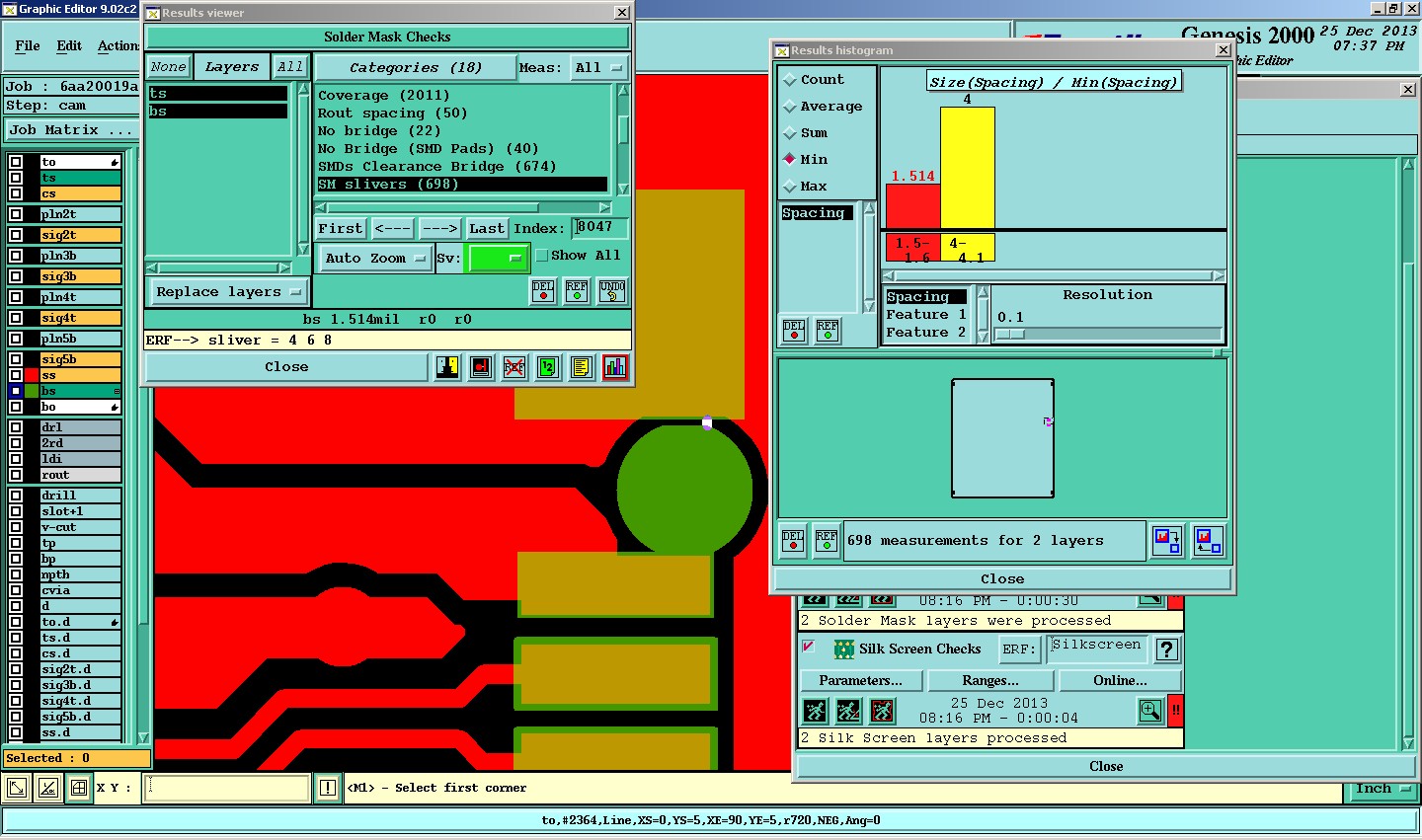Select the Max radio option
Viewport: 1422px width, 840px height.
tap(806, 187)
